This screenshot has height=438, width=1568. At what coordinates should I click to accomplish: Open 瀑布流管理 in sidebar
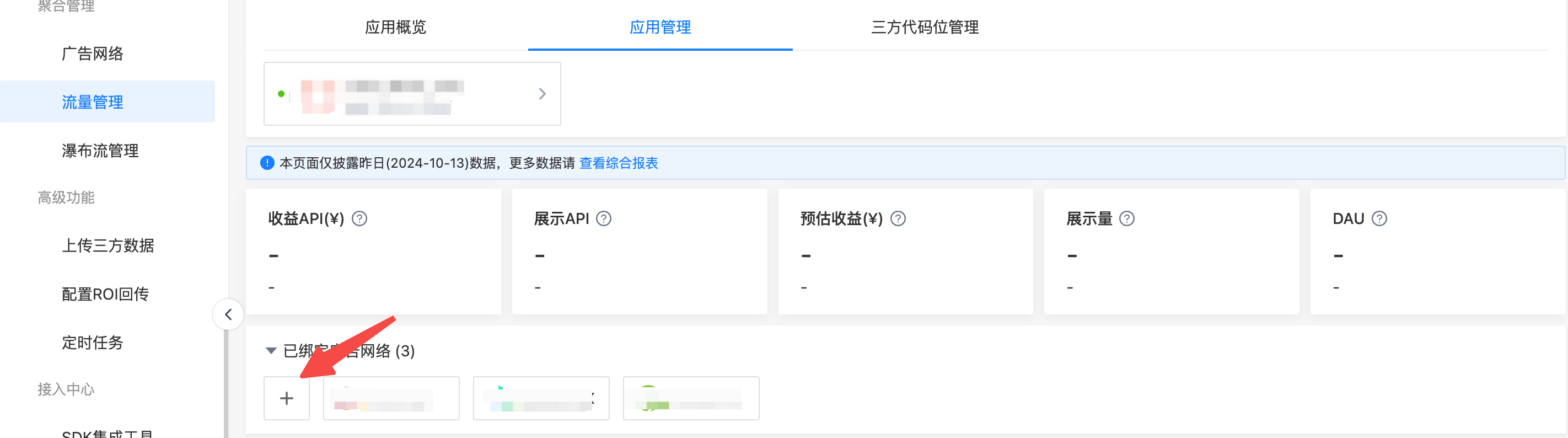(x=100, y=151)
